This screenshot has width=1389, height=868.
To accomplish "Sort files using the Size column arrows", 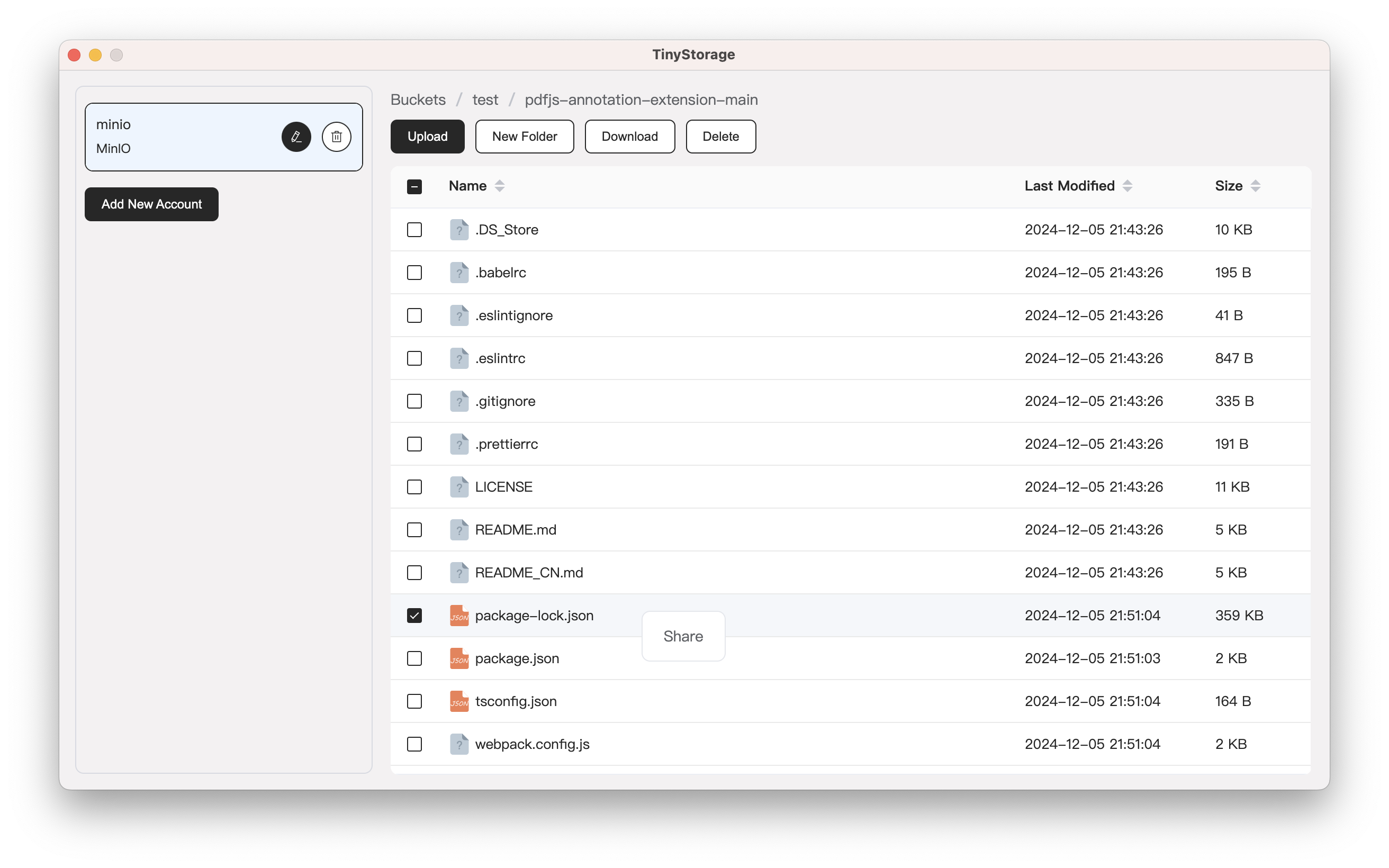I will coord(1255,186).
